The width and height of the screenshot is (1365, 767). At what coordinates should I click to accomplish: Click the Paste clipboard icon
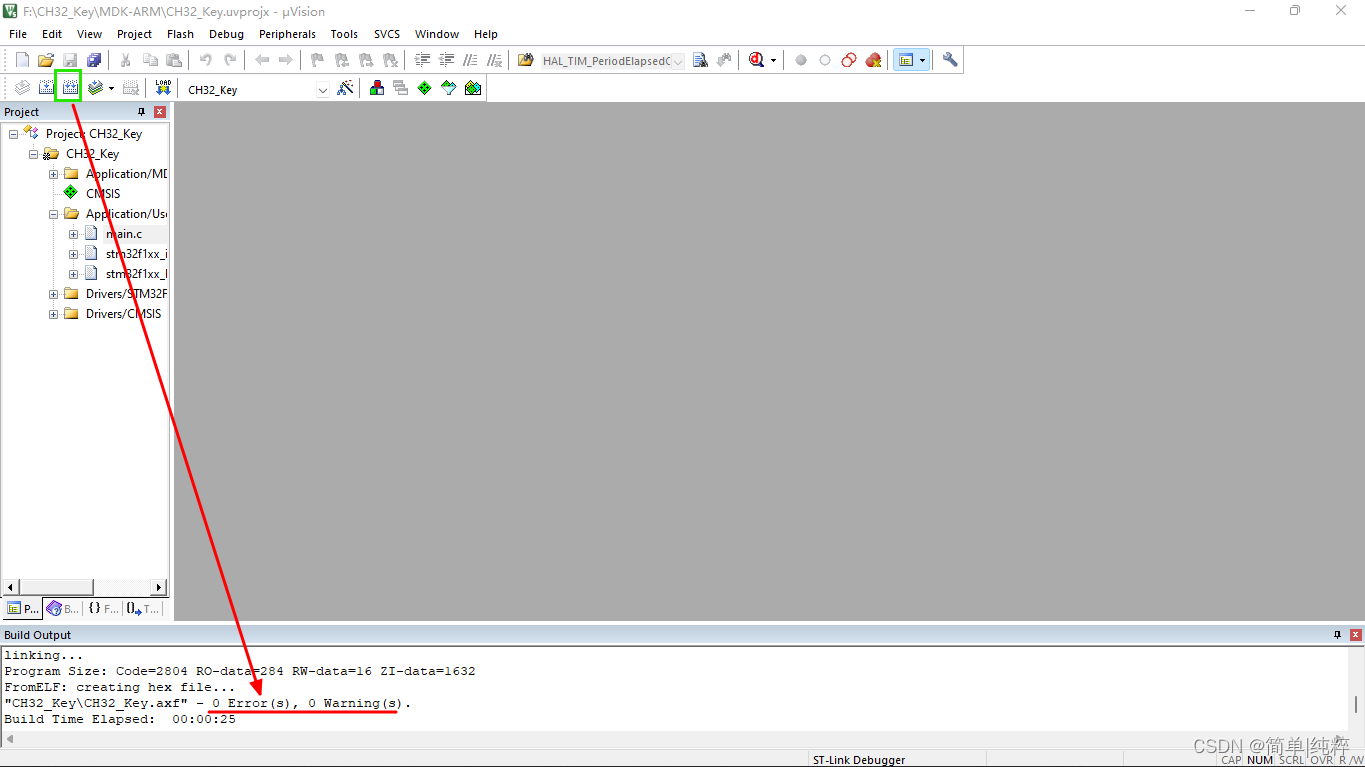(x=174, y=60)
